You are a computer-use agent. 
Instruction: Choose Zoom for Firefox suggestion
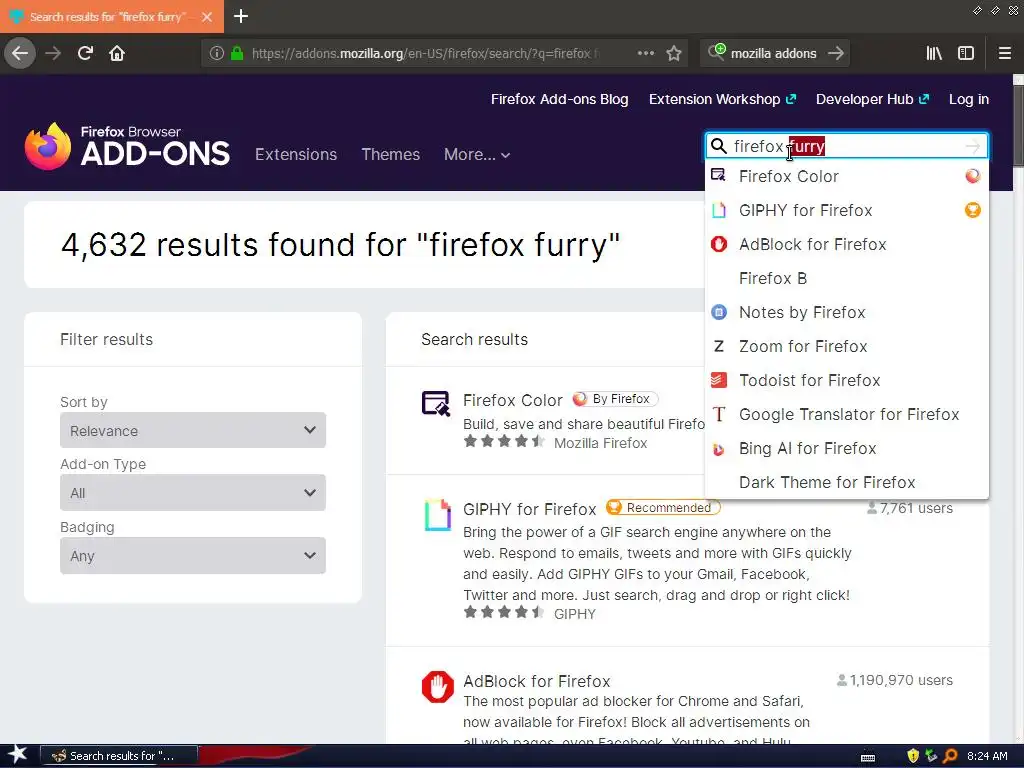(846, 346)
